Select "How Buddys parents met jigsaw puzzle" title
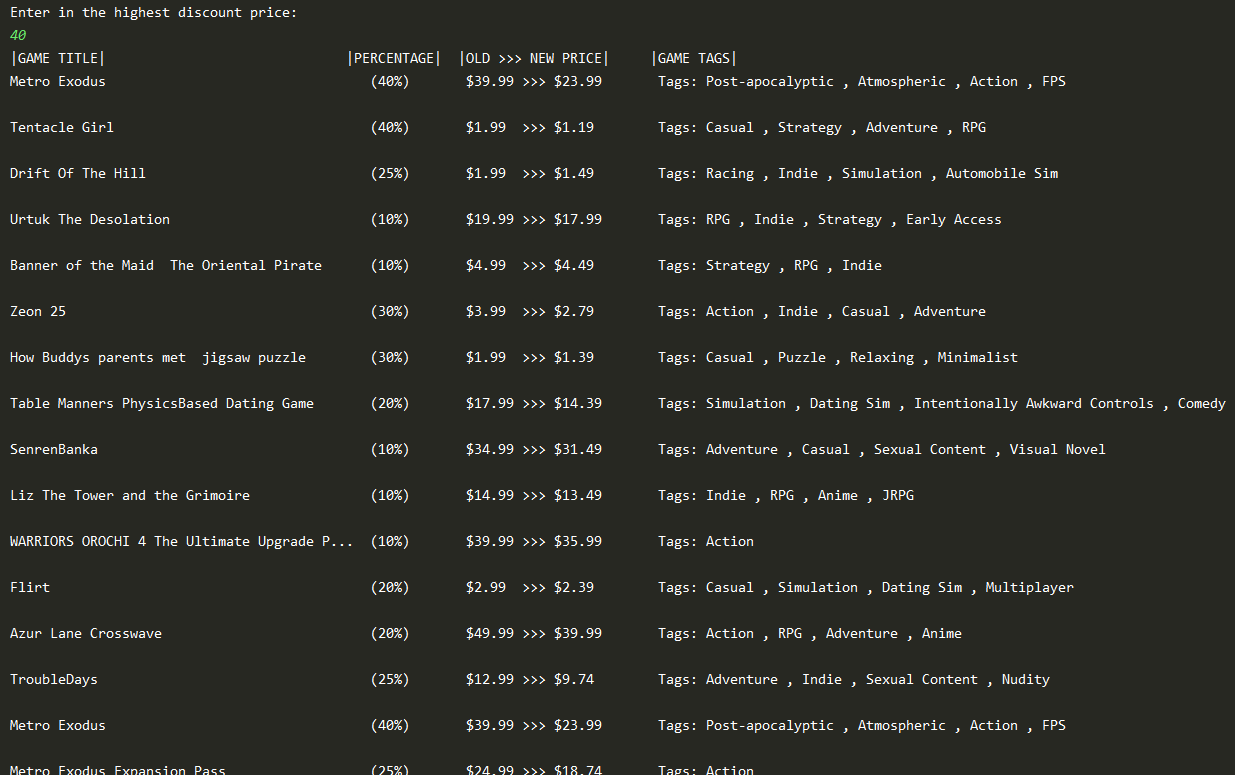Image resolution: width=1235 pixels, height=775 pixels. (x=158, y=357)
